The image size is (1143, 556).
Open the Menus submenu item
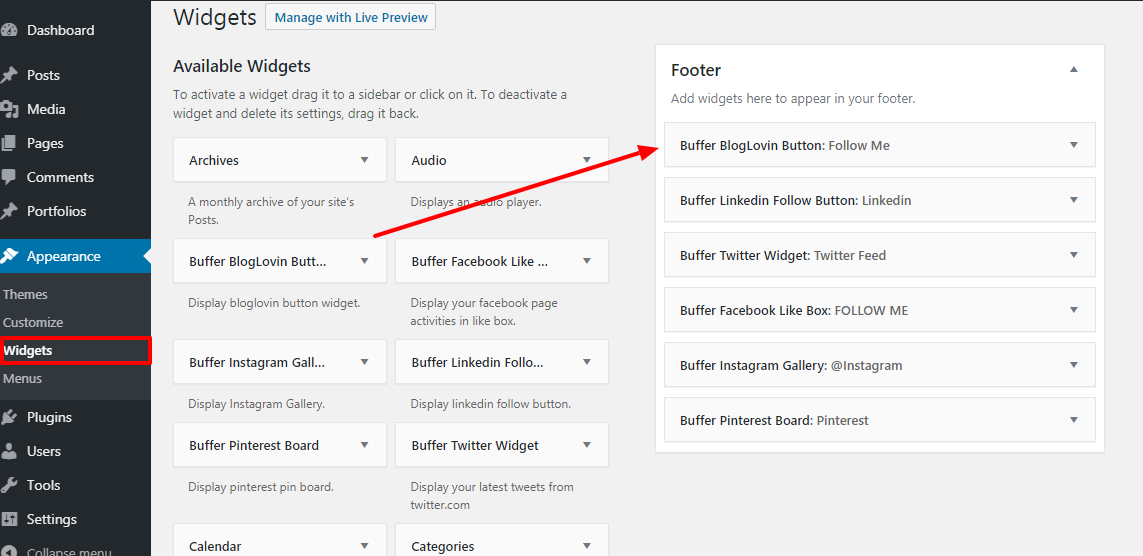coord(23,379)
